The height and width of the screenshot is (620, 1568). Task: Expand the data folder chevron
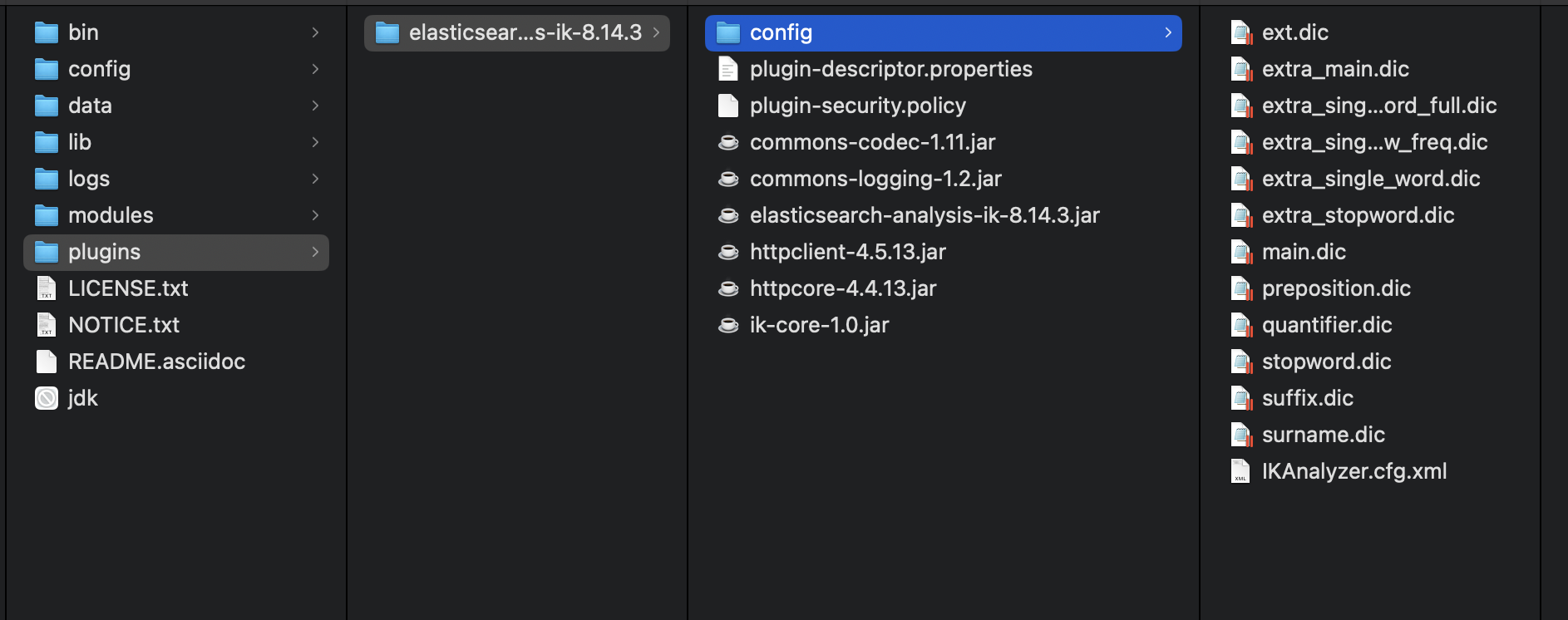coord(315,106)
